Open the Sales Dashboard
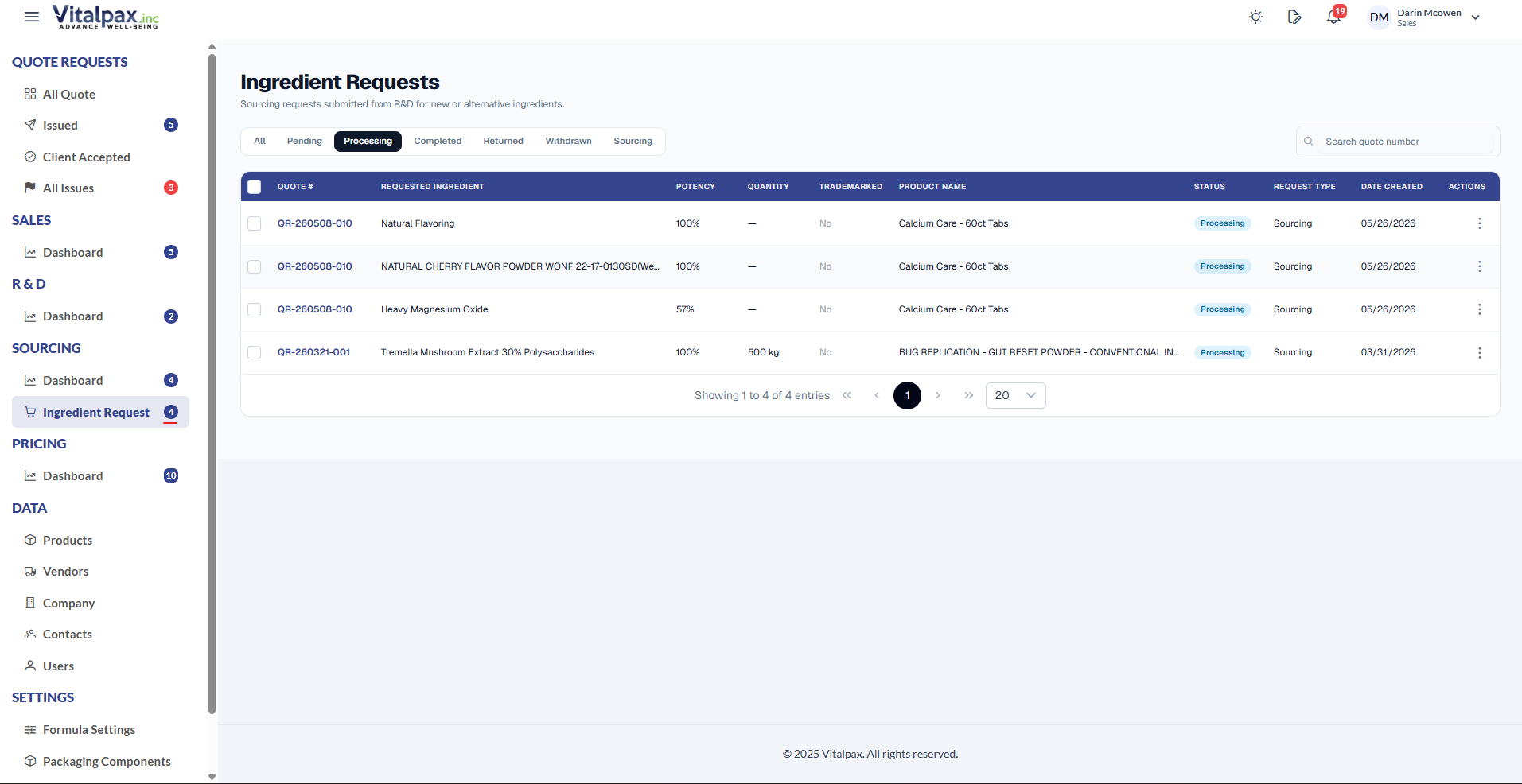 coord(100,252)
